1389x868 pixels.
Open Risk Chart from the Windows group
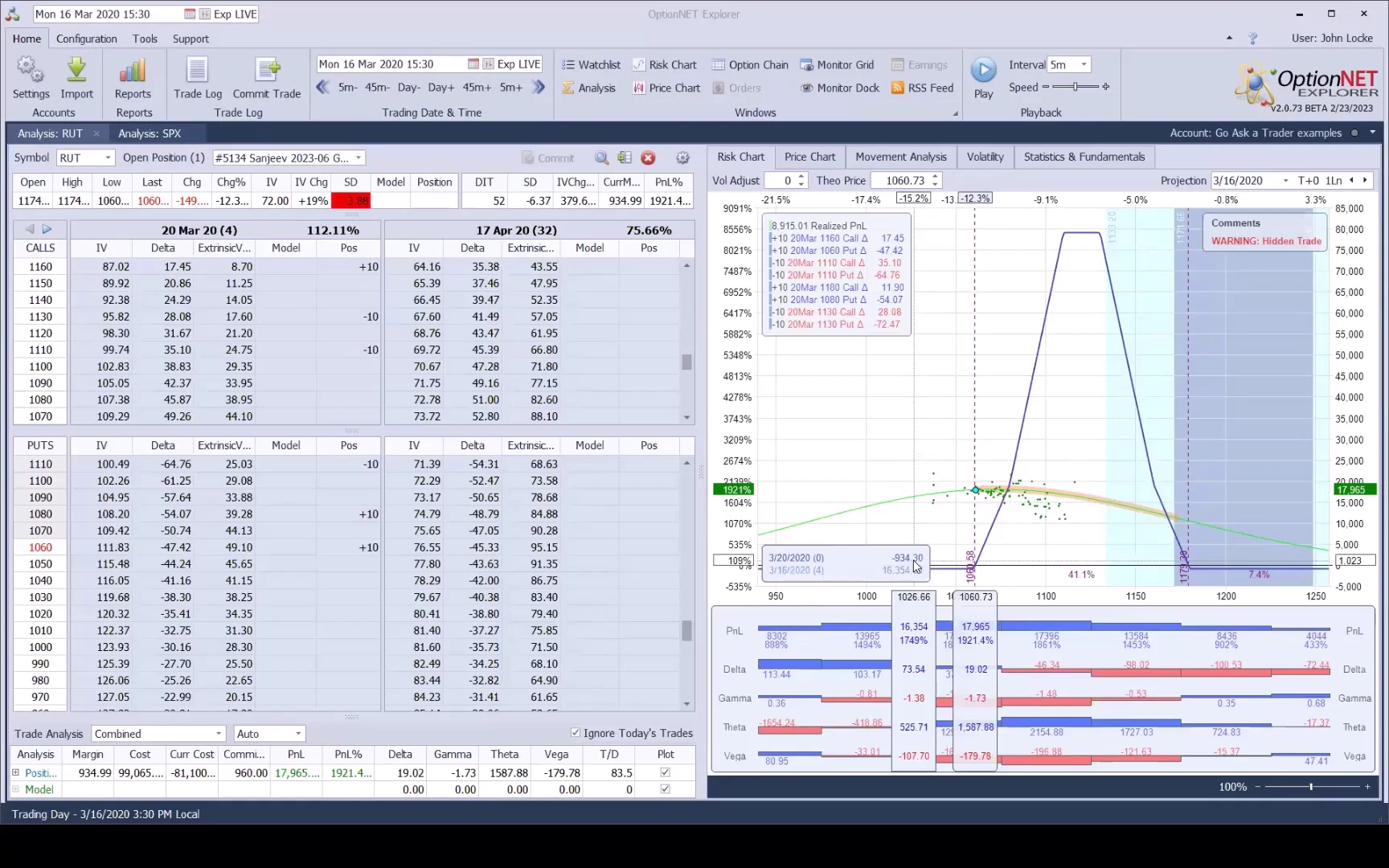point(664,65)
